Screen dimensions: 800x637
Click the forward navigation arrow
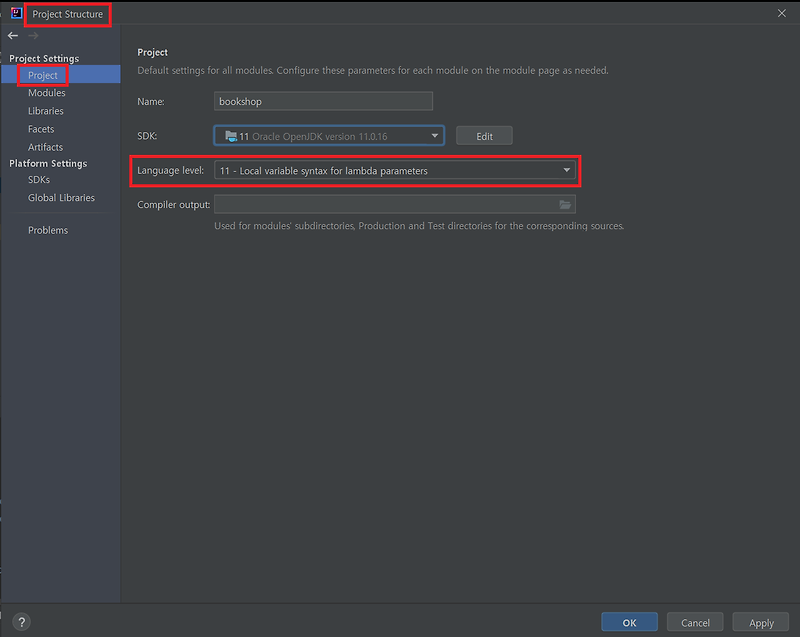[x=33, y=35]
